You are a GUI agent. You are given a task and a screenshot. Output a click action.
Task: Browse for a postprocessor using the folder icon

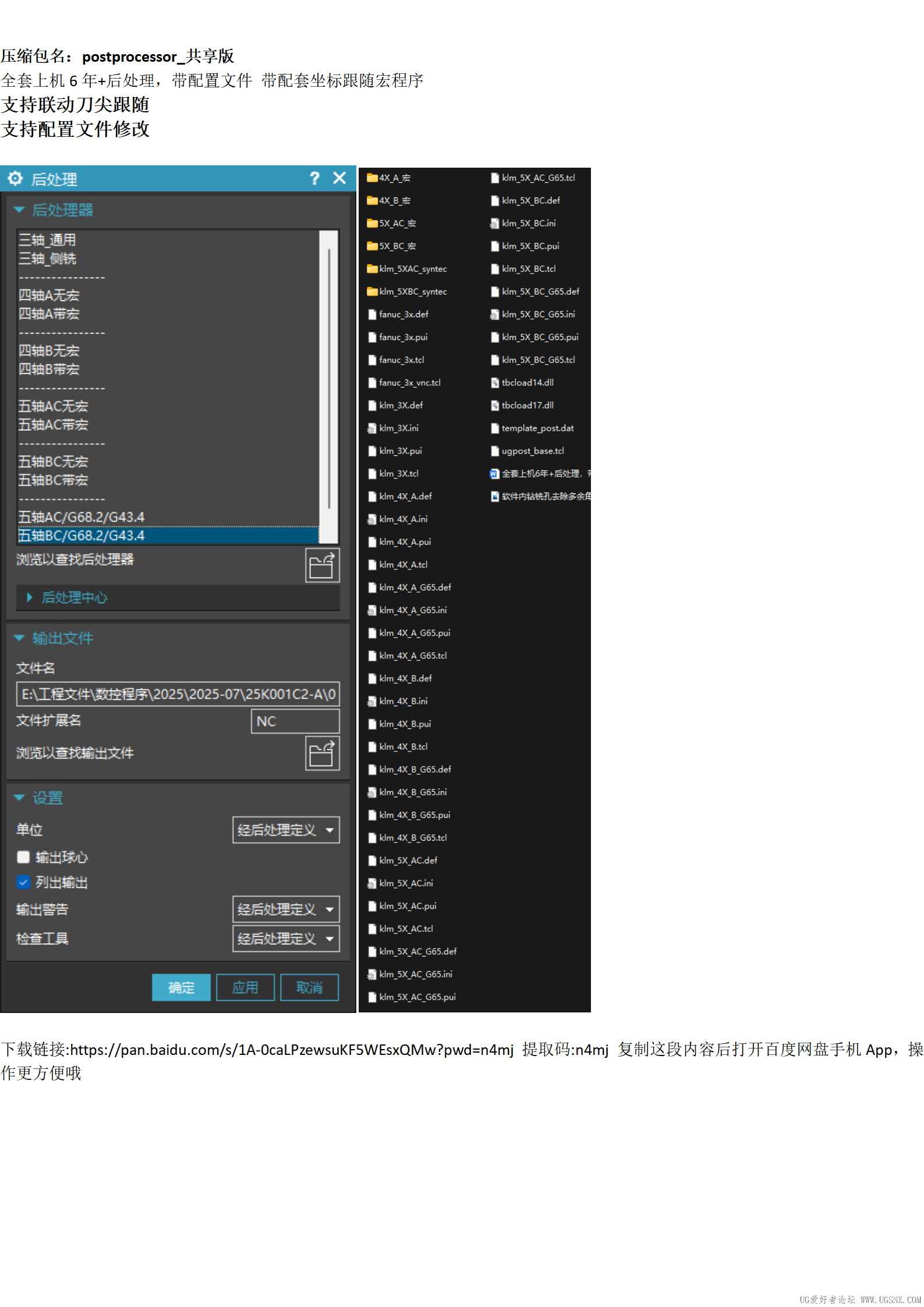click(323, 565)
